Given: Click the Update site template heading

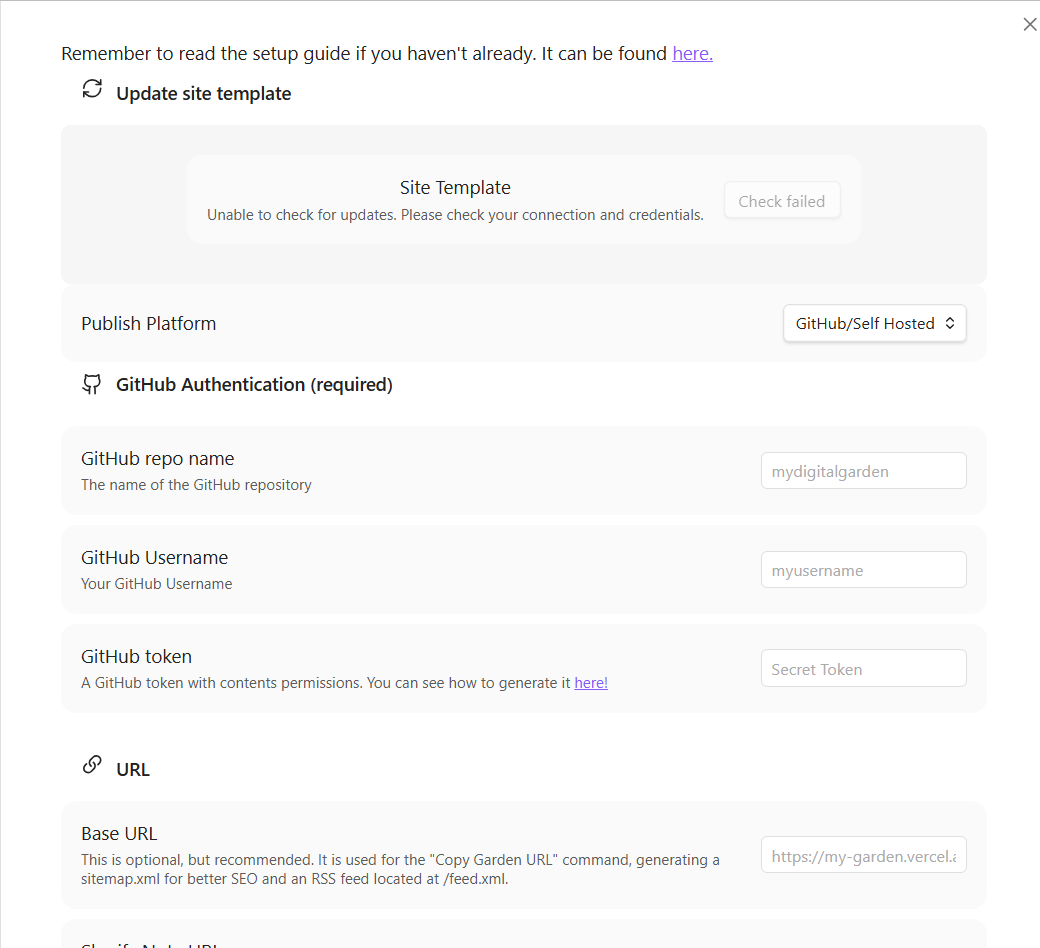Looking at the screenshot, I should pyautogui.click(x=204, y=94).
